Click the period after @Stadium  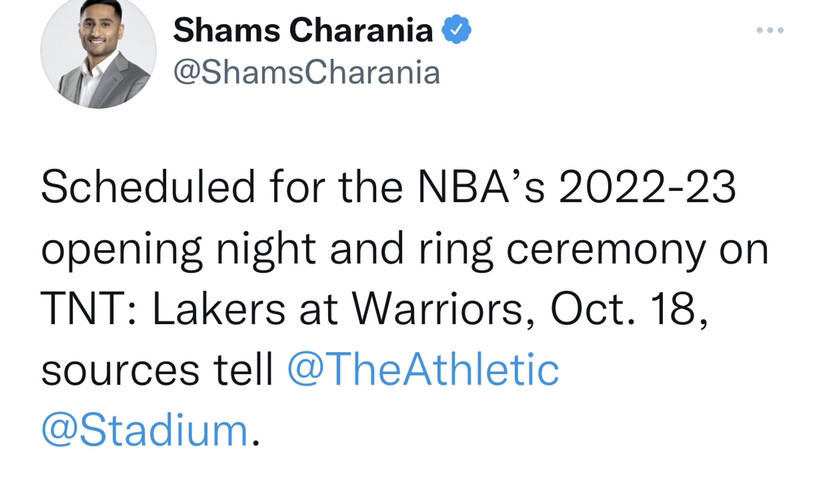pos(256,443)
